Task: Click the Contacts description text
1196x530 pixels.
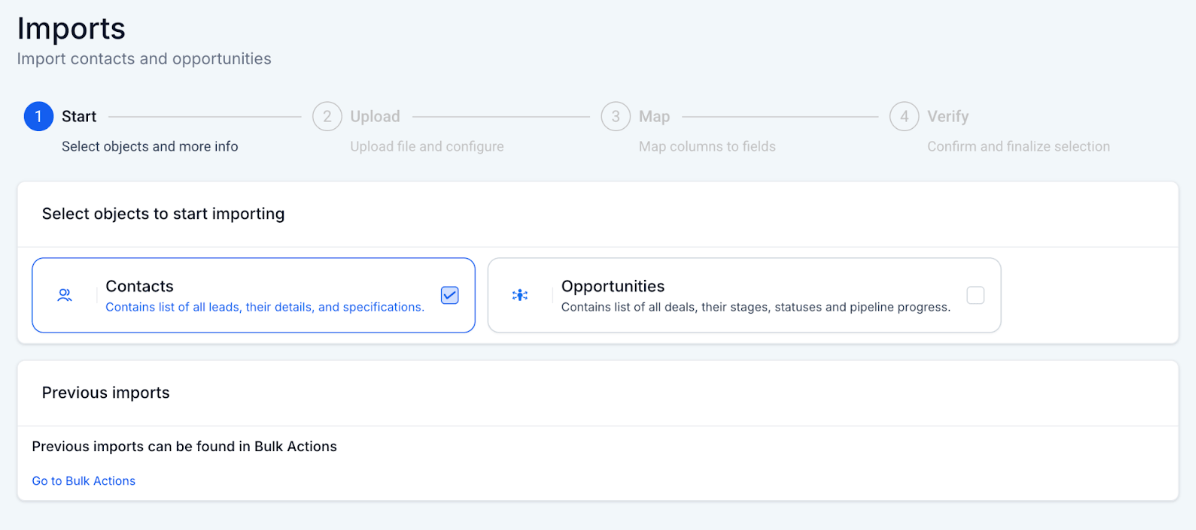Action: (265, 307)
